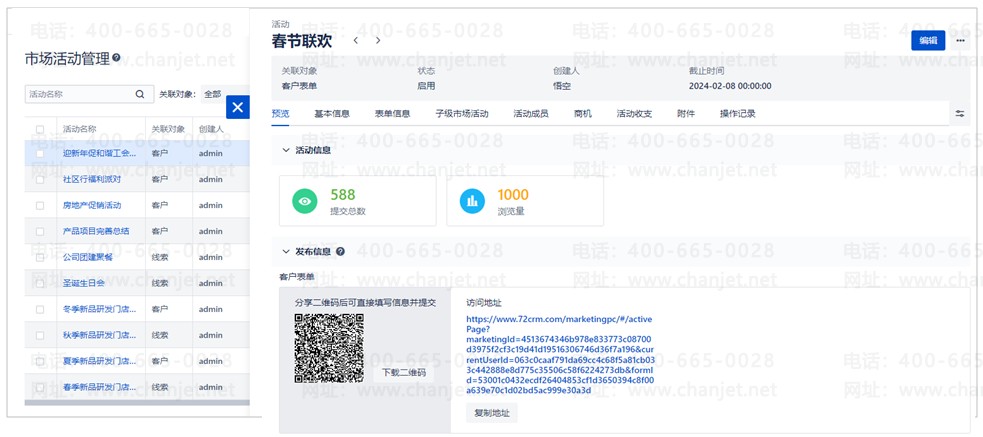Close the detail panel with blue X
983x437 pixels.
(238, 107)
